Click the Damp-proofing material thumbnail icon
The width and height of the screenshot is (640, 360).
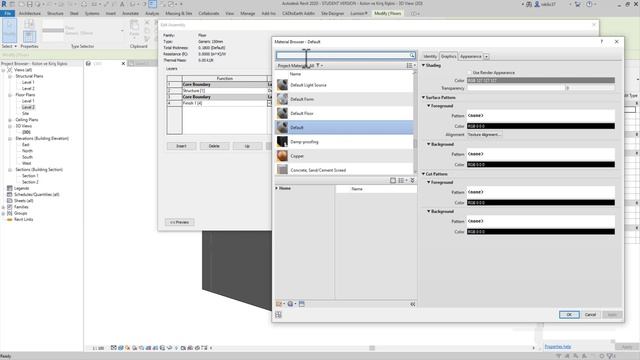pyautogui.click(x=282, y=142)
